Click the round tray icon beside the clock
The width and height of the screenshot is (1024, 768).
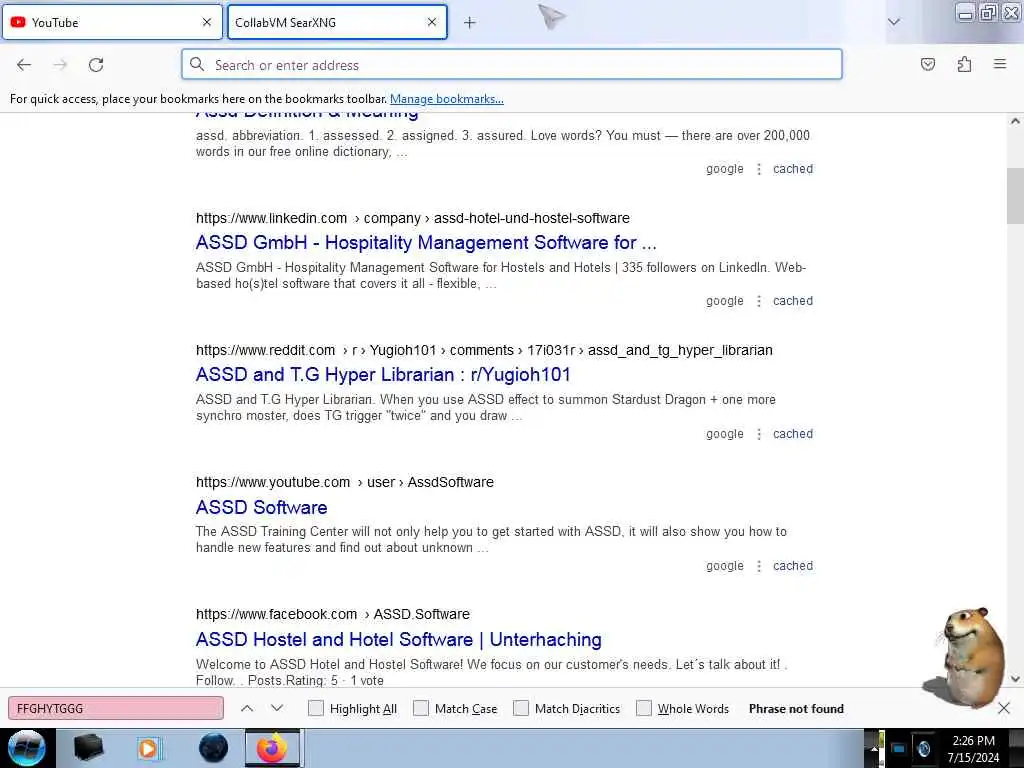click(923, 749)
